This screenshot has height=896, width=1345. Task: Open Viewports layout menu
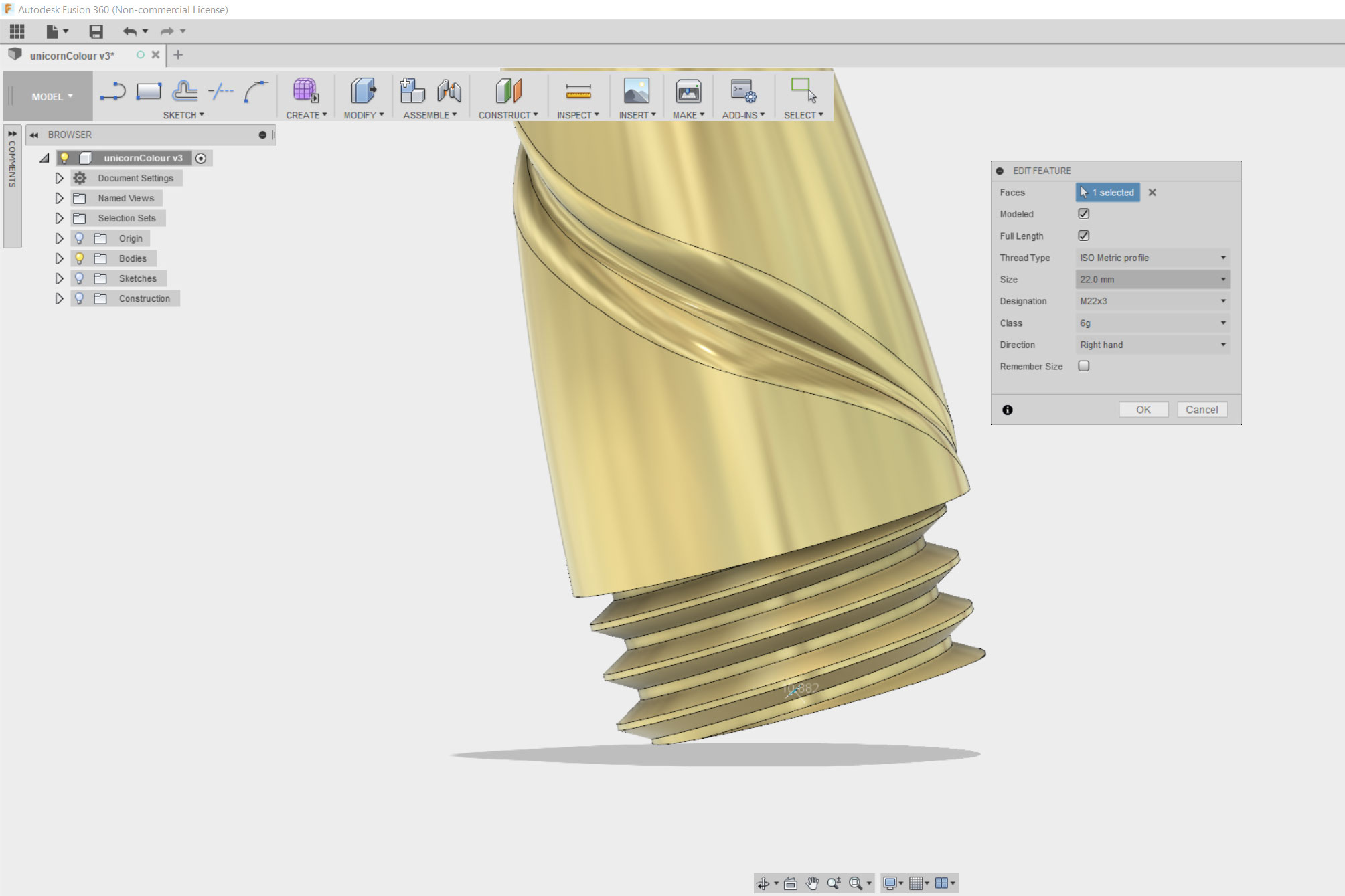[x=941, y=883]
